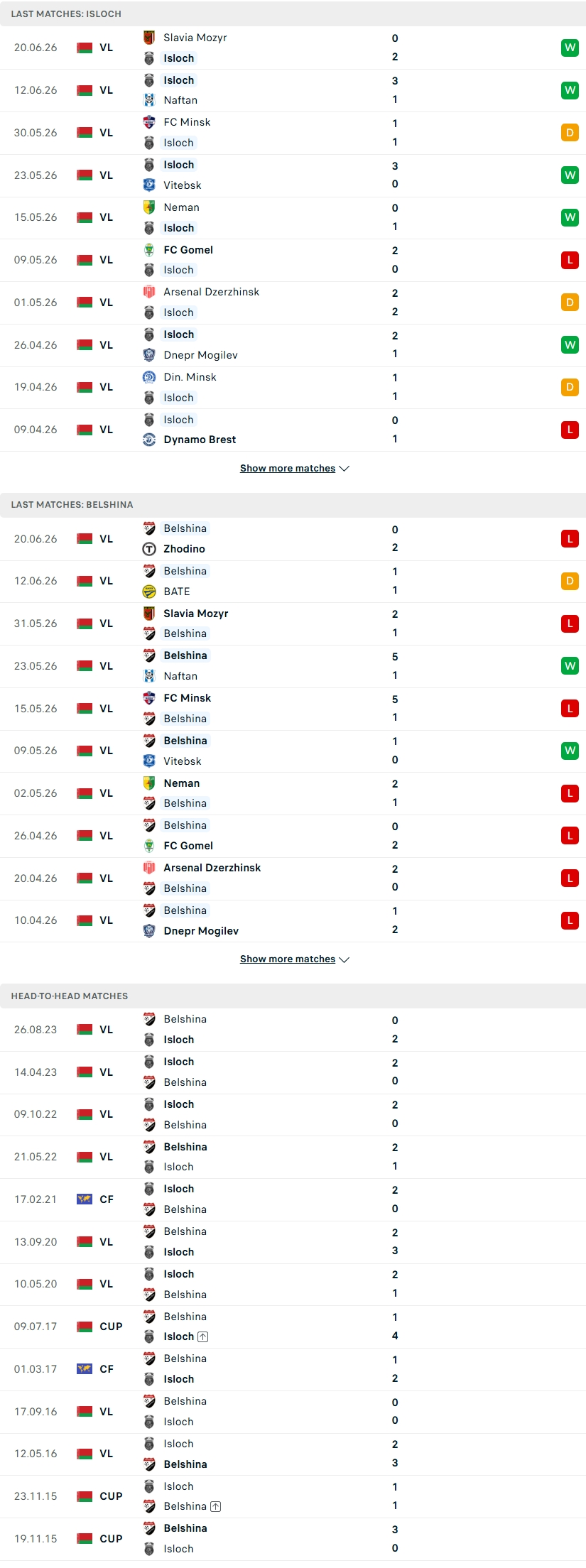Click the Neman crest in the 15.05.26 match

coord(149,207)
